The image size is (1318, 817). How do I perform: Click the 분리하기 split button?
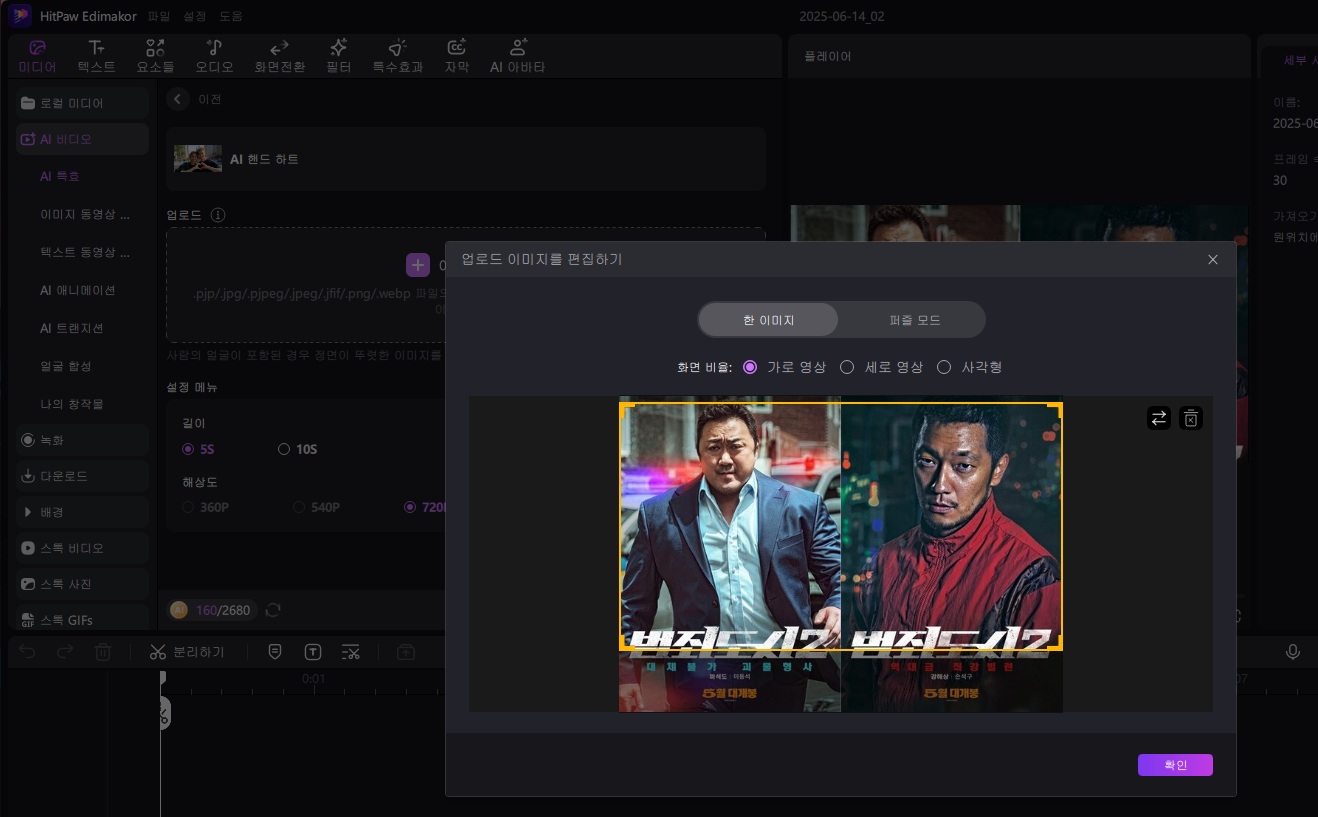pos(186,652)
